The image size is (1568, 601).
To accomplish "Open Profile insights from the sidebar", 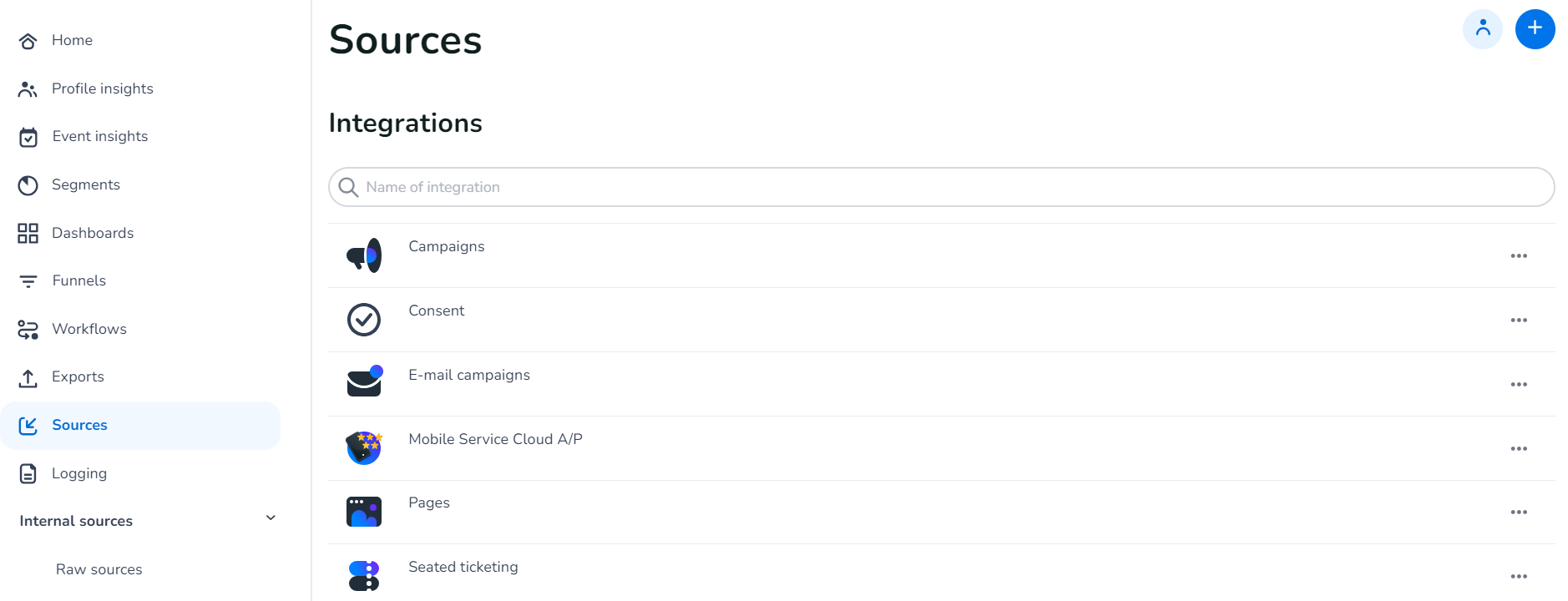I will tap(28, 88).
